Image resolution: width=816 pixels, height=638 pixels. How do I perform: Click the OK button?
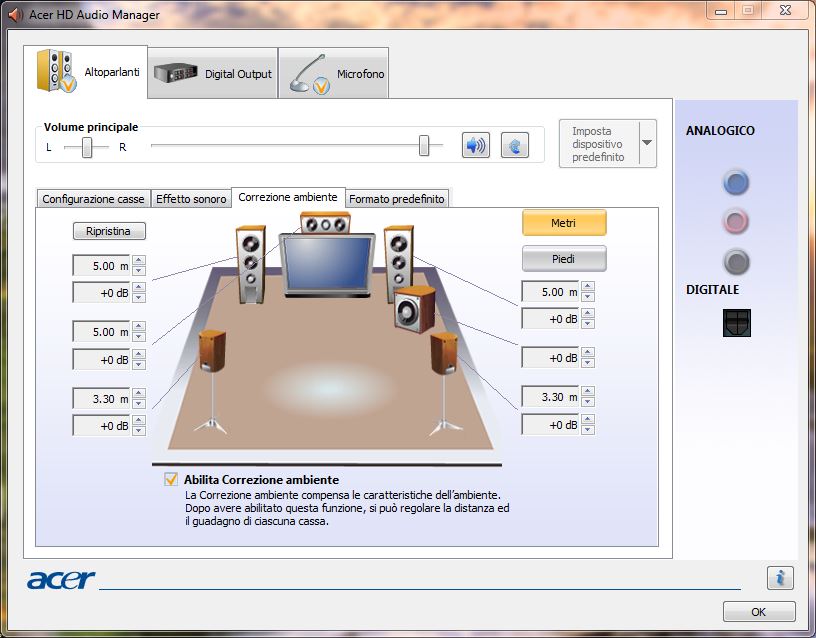click(759, 611)
